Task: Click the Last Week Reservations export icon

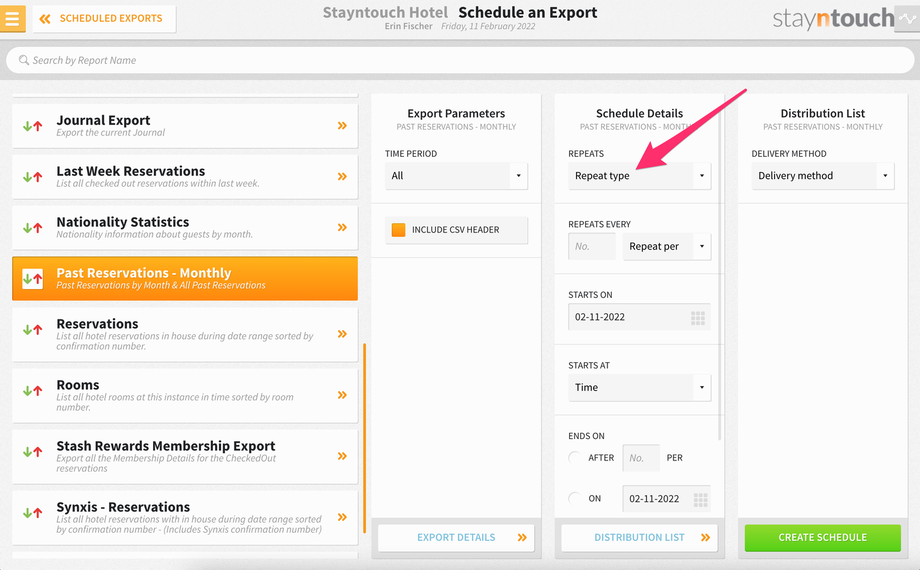Action: coord(33,177)
